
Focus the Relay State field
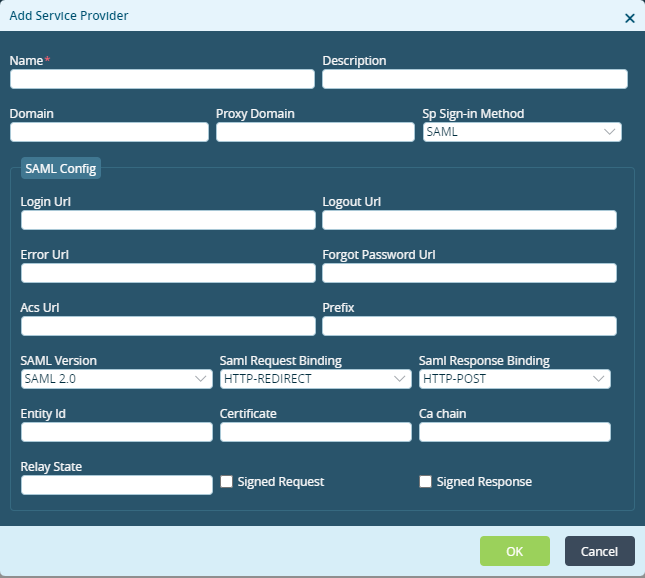coord(117,485)
